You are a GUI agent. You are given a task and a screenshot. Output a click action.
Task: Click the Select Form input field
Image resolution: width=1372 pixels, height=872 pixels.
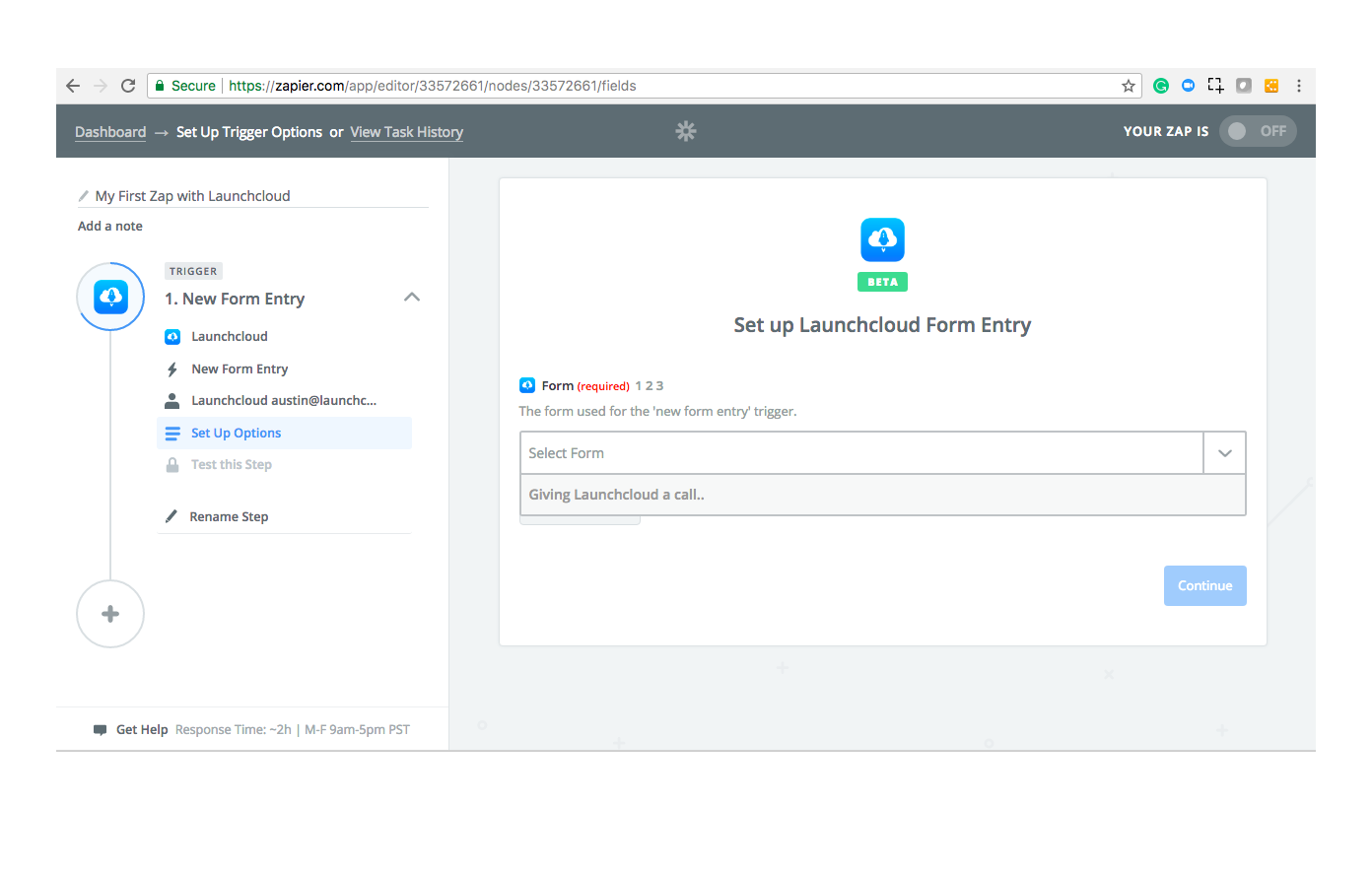coord(861,453)
